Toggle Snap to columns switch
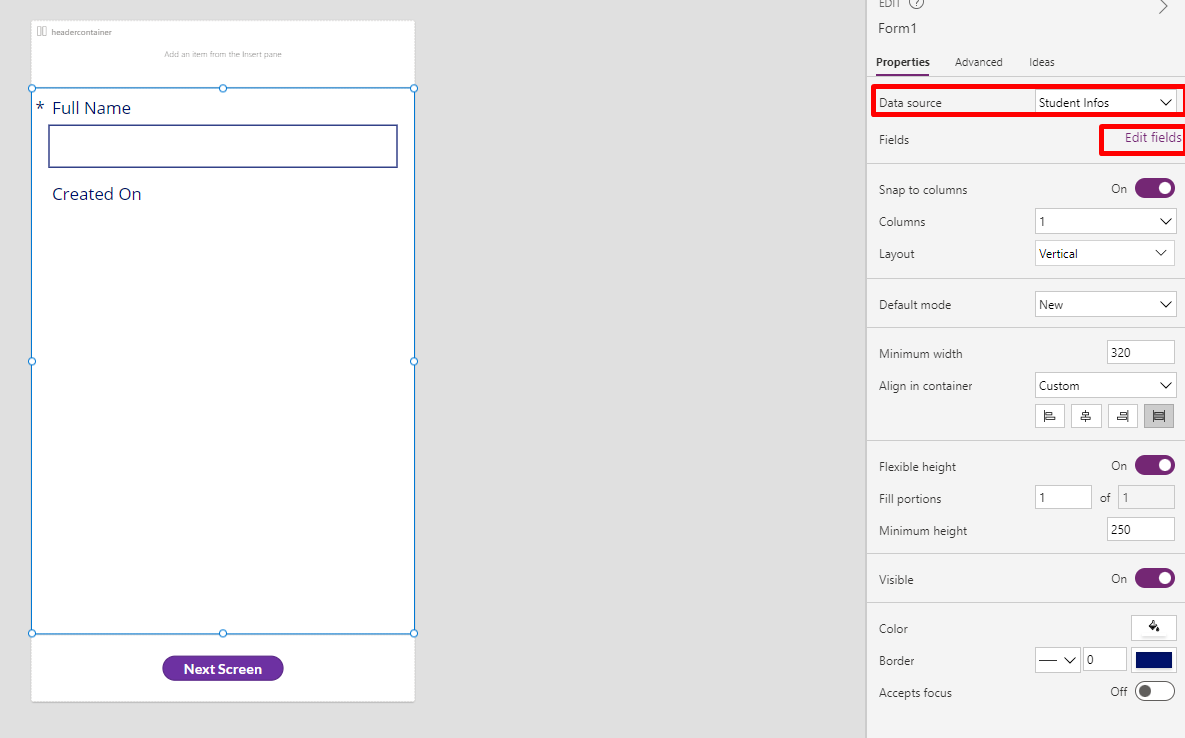The width and height of the screenshot is (1185, 738). (x=1155, y=188)
